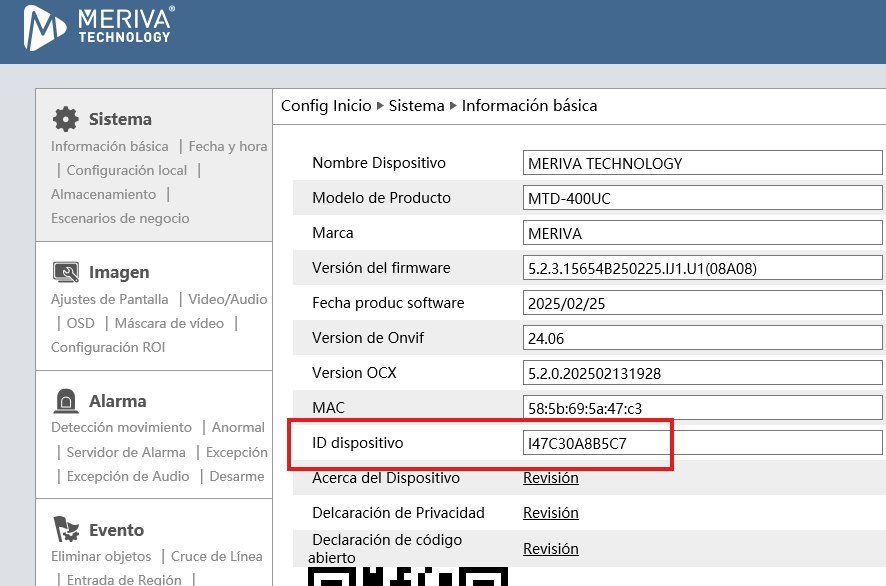Open Desarme settings
Image resolution: width=886 pixels, height=586 pixels.
[x=237, y=476]
